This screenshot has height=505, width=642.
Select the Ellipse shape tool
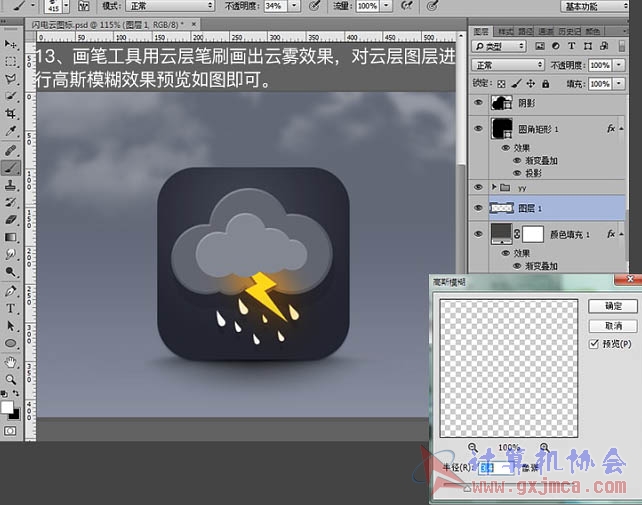[11, 343]
